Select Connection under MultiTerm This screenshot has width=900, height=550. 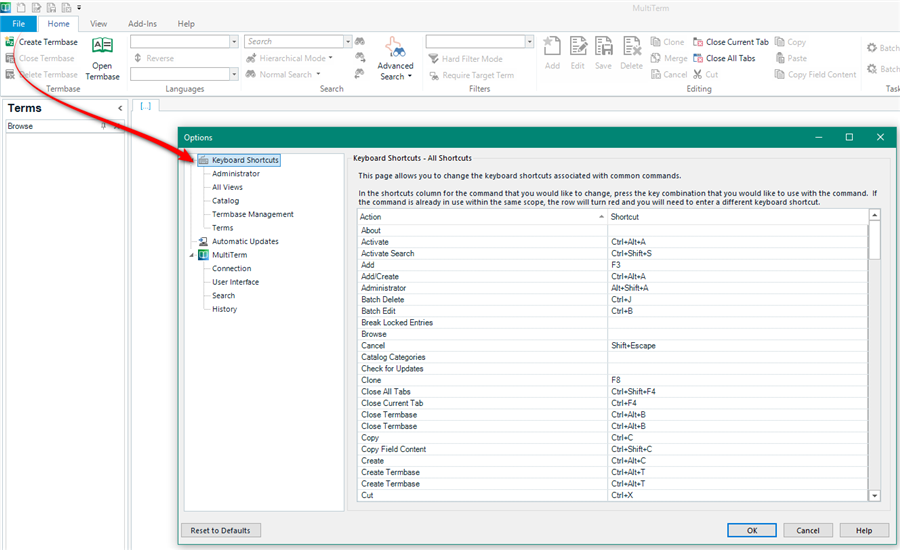point(231,268)
